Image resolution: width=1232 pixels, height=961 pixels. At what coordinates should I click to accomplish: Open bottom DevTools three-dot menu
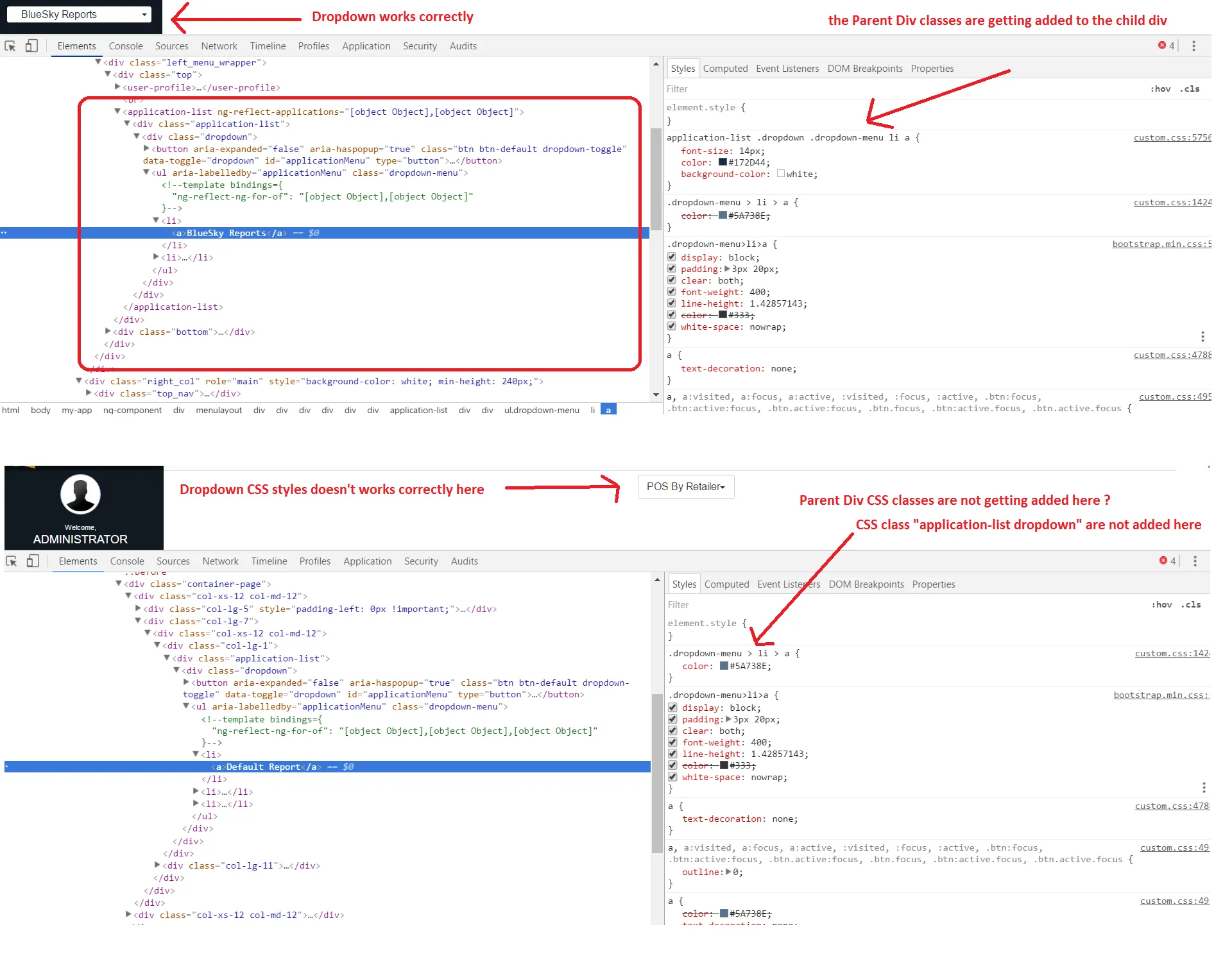(x=1195, y=561)
